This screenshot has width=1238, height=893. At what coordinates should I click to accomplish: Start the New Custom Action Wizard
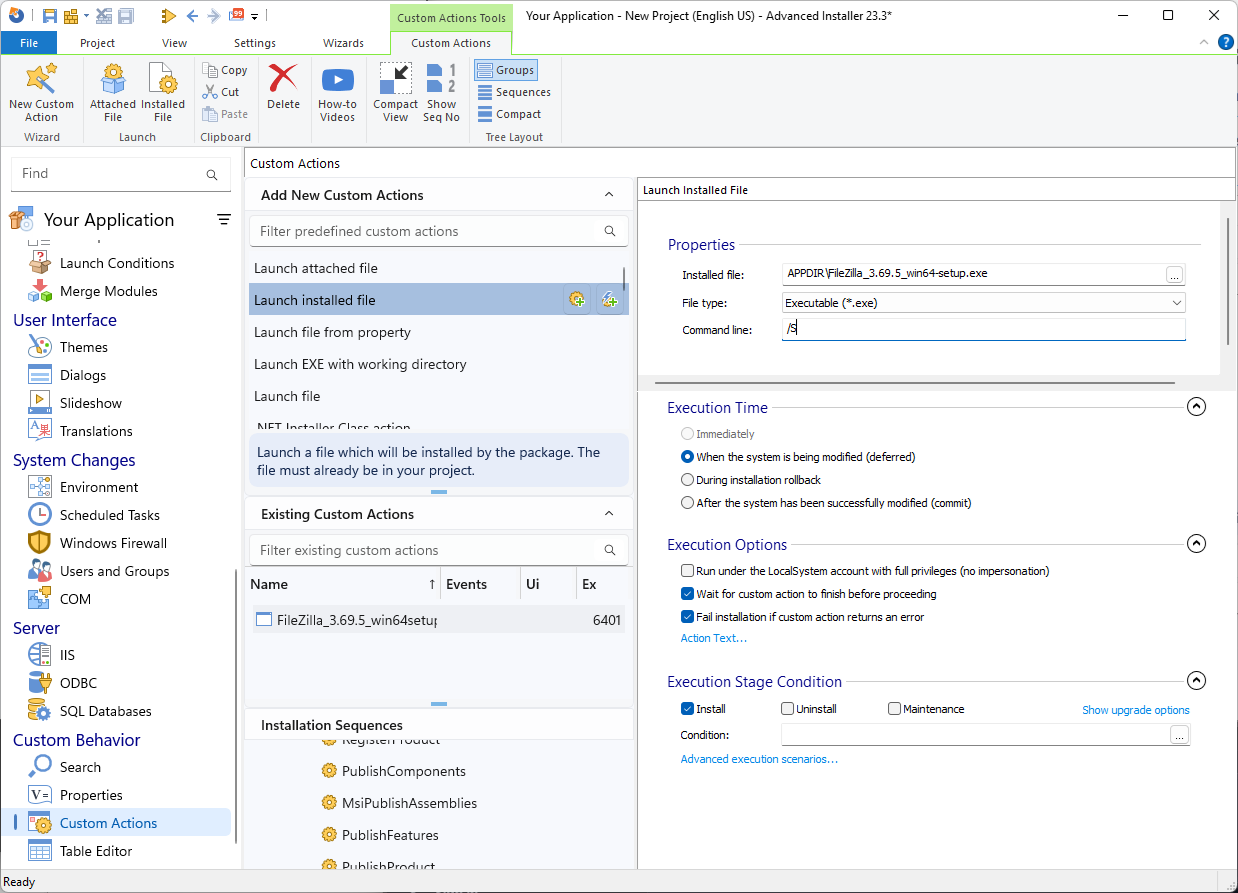41,95
